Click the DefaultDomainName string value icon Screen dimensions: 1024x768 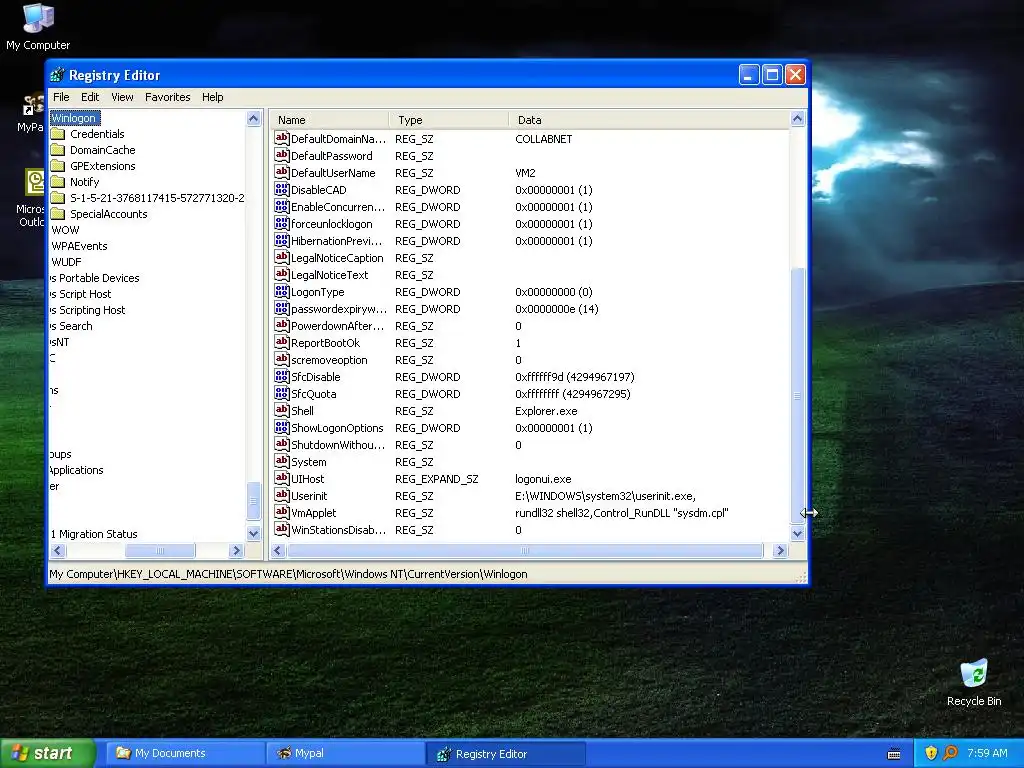pos(281,138)
